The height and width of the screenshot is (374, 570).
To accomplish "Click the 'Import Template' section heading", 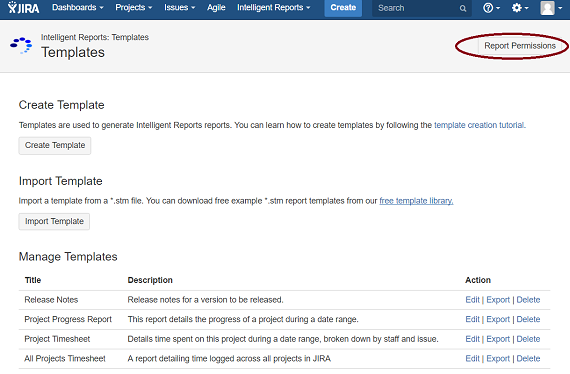I will tap(61, 181).
